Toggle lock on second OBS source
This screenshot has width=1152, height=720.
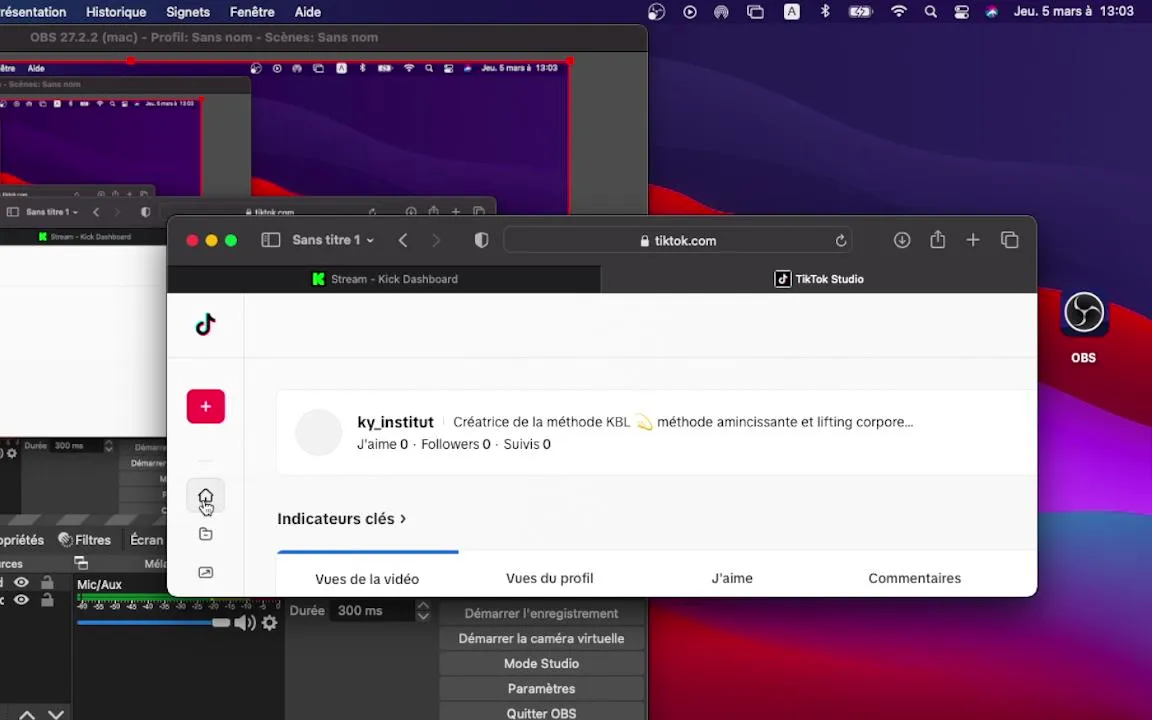(x=47, y=600)
